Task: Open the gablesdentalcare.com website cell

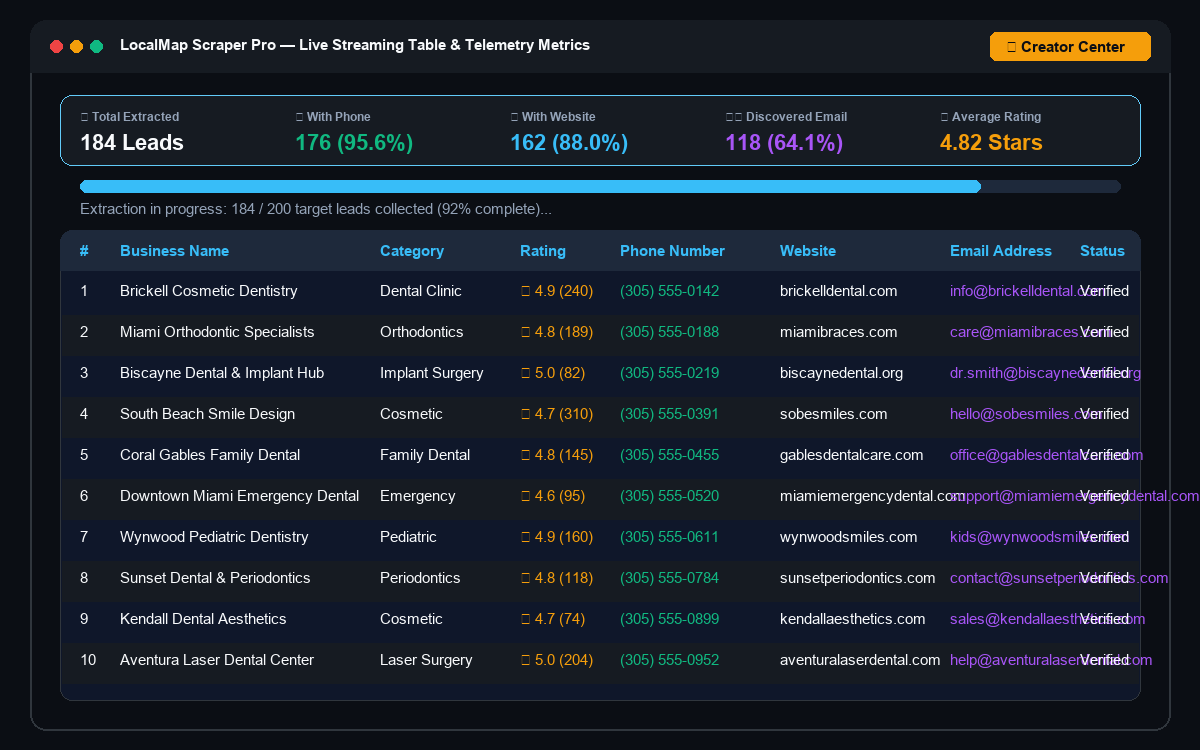Action: (852, 455)
